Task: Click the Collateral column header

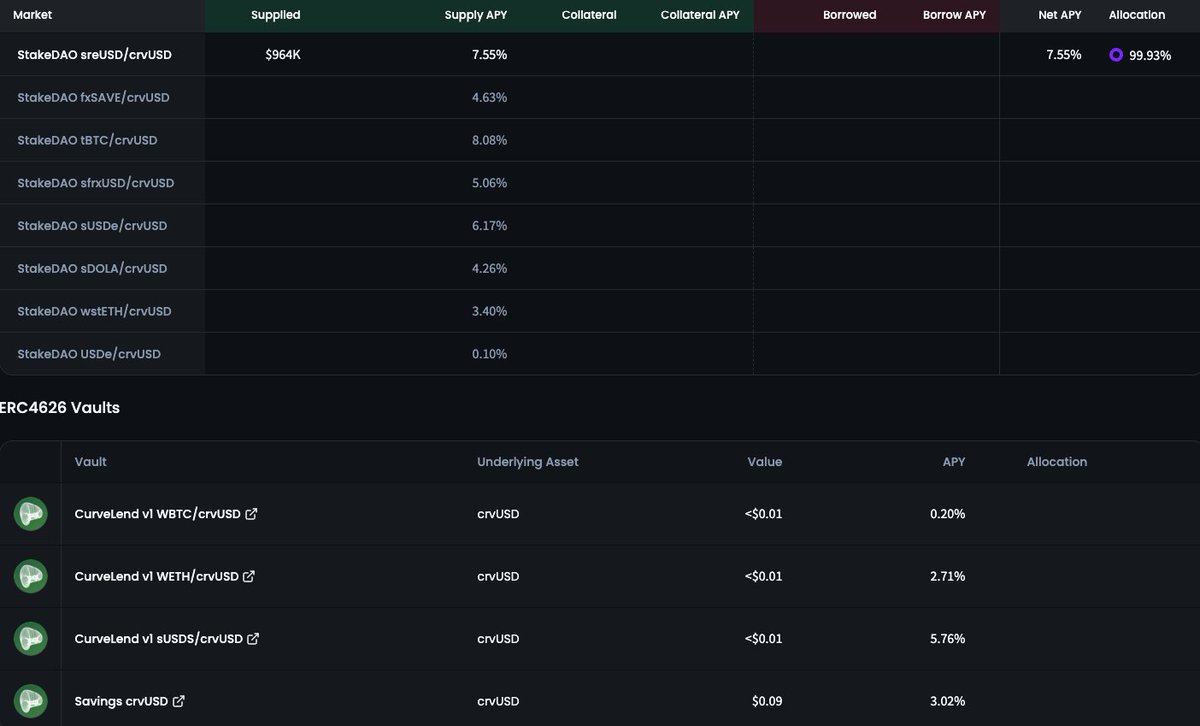Action: pos(589,15)
